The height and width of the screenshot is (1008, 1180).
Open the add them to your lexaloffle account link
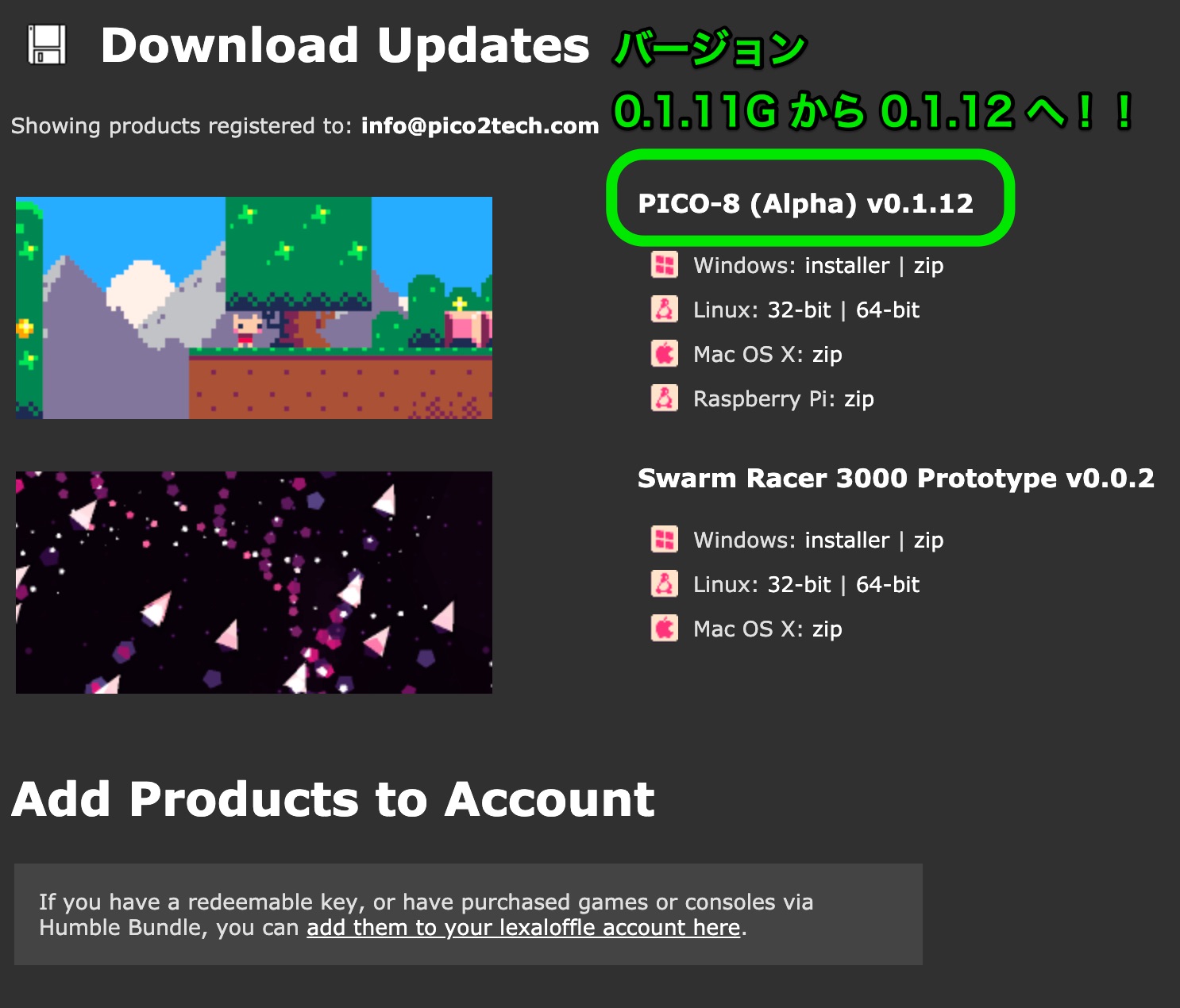(x=523, y=927)
